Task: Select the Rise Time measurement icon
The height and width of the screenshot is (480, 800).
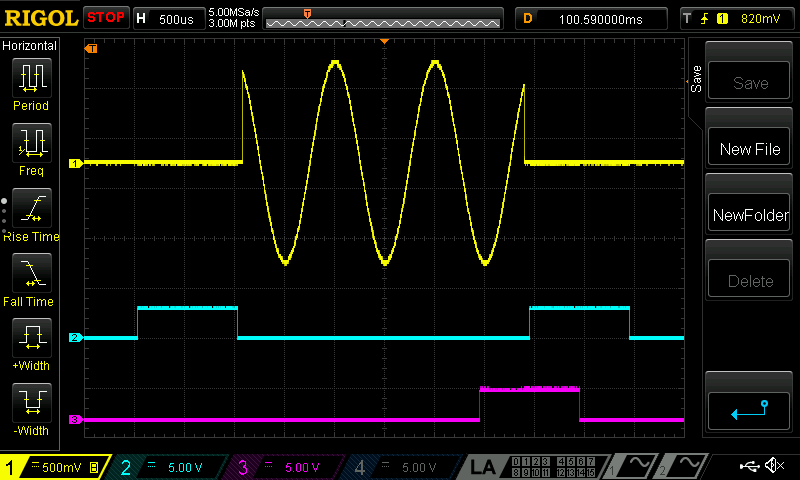Action: pos(32,208)
